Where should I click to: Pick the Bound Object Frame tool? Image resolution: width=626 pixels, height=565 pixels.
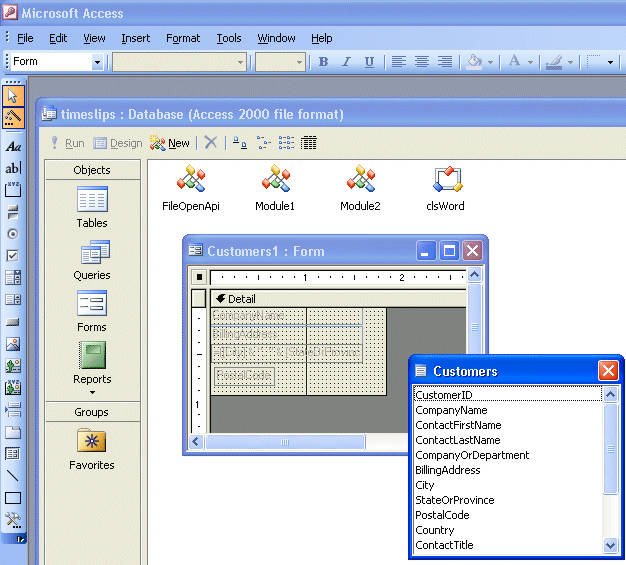pyautogui.click(x=13, y=387)
